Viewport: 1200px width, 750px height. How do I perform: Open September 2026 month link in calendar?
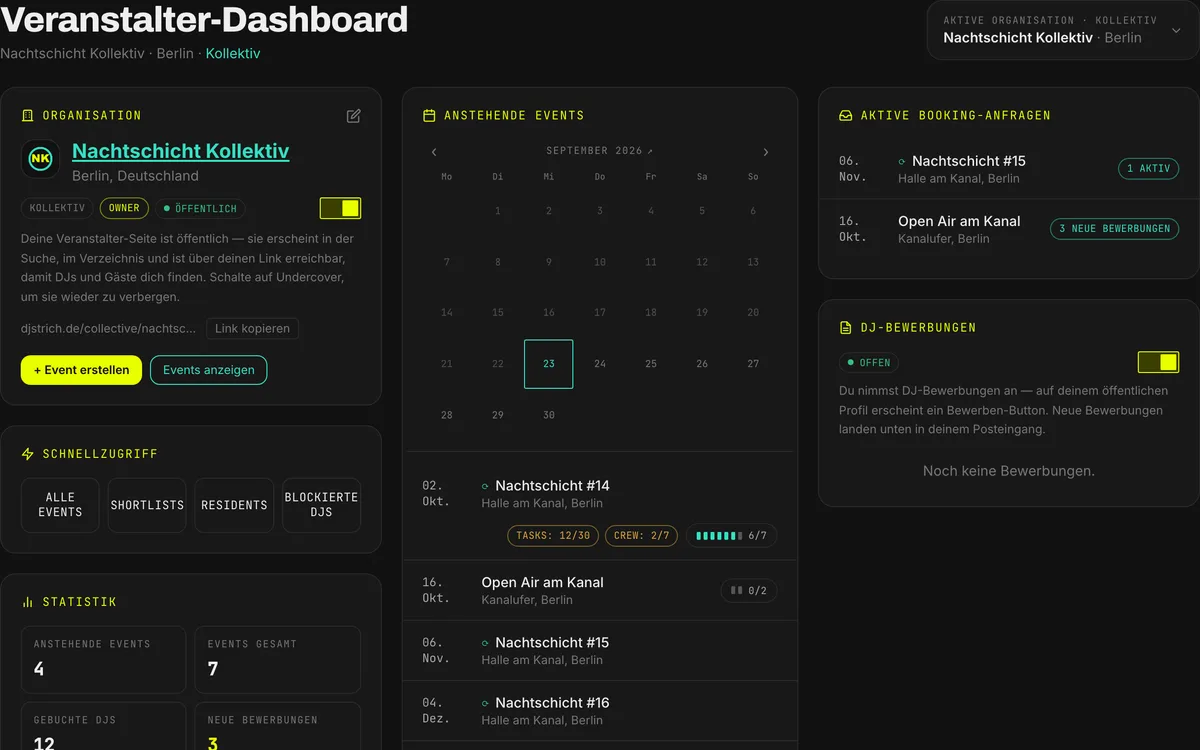599,151
